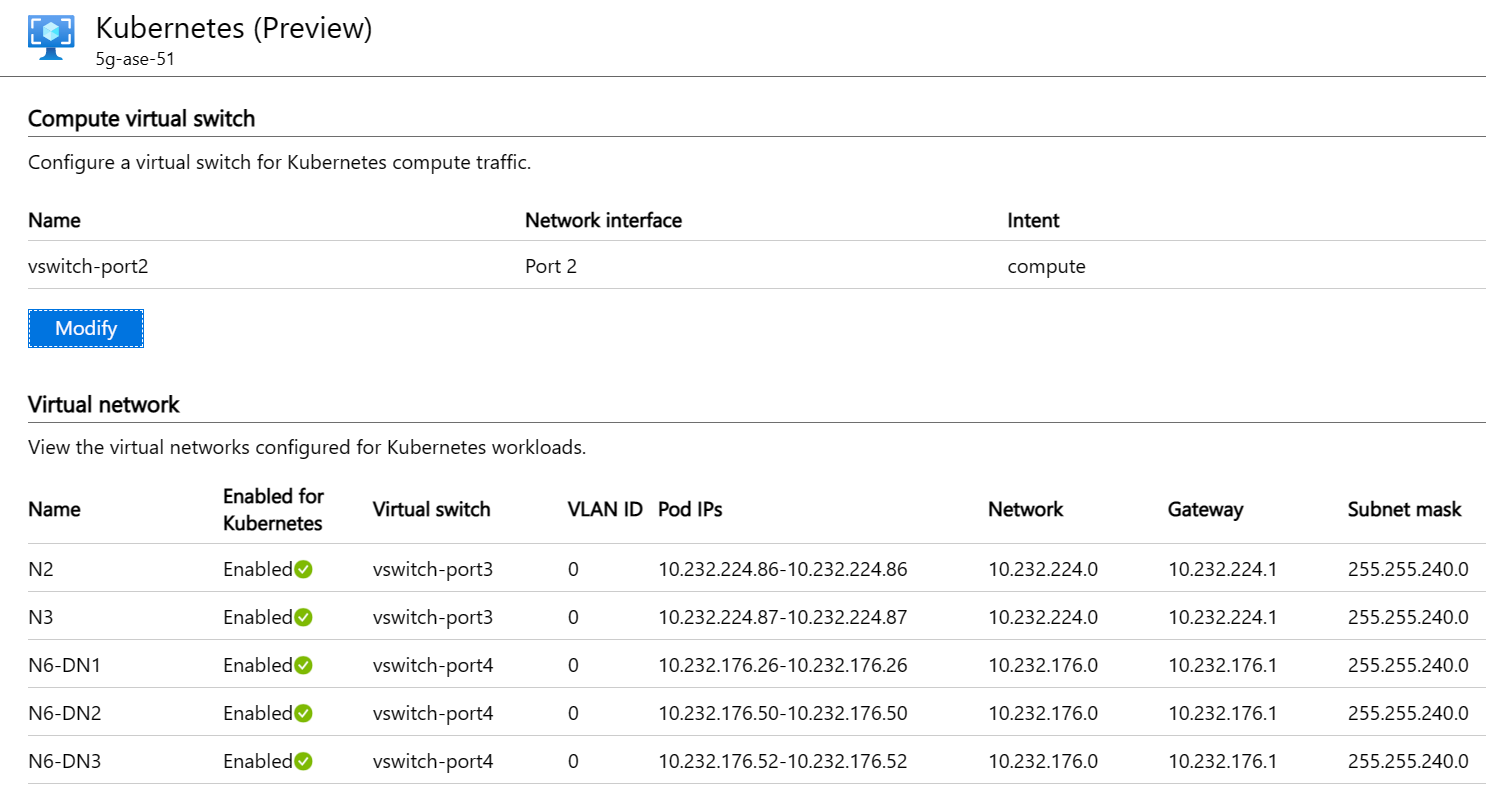Click the Compute virtual switch section heading
Image resolution: width=1486 pixels, height=811 pixels.
click(x=141, y=119)
